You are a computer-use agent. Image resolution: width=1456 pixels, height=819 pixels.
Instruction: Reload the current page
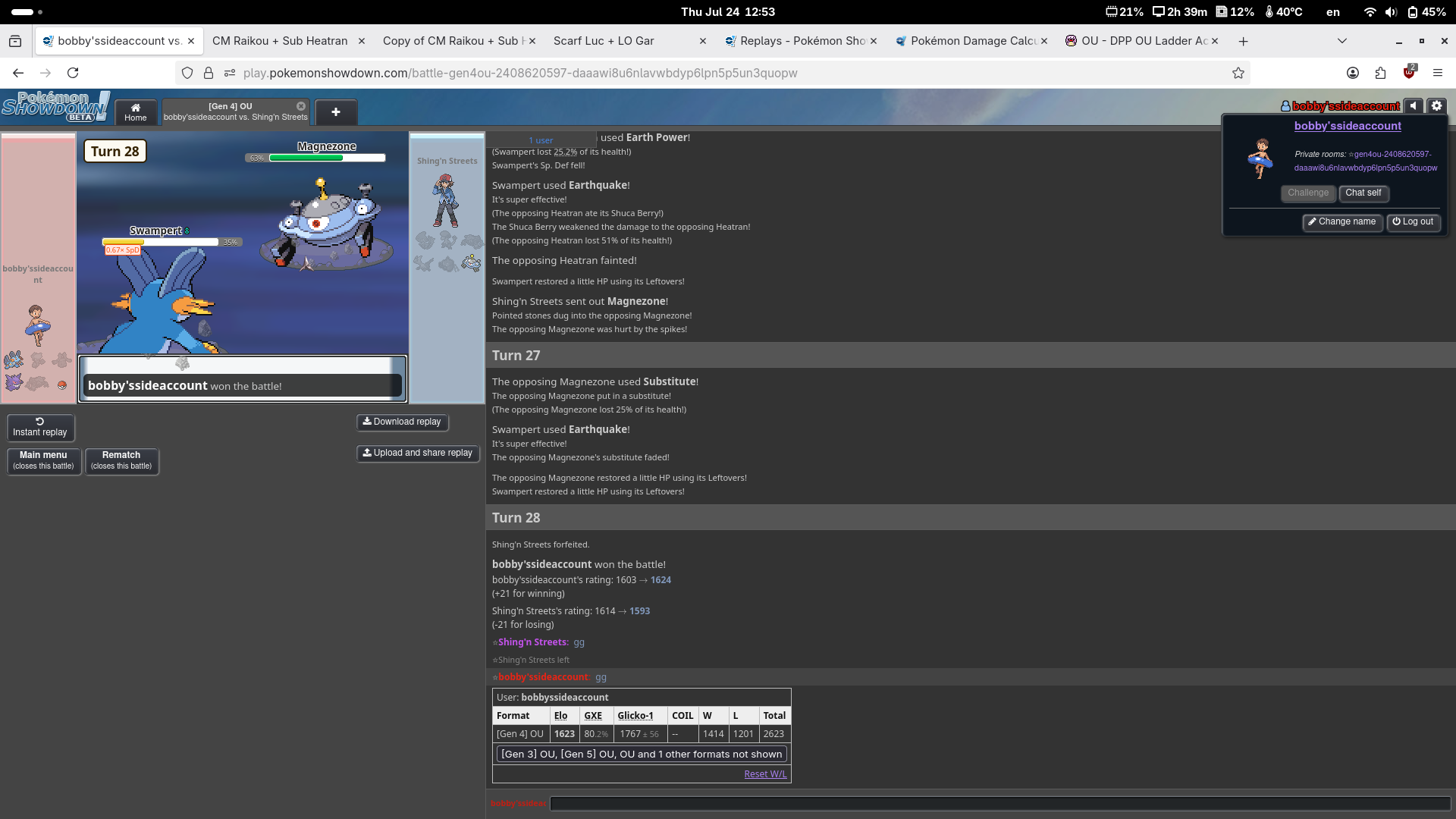(73, 73)
